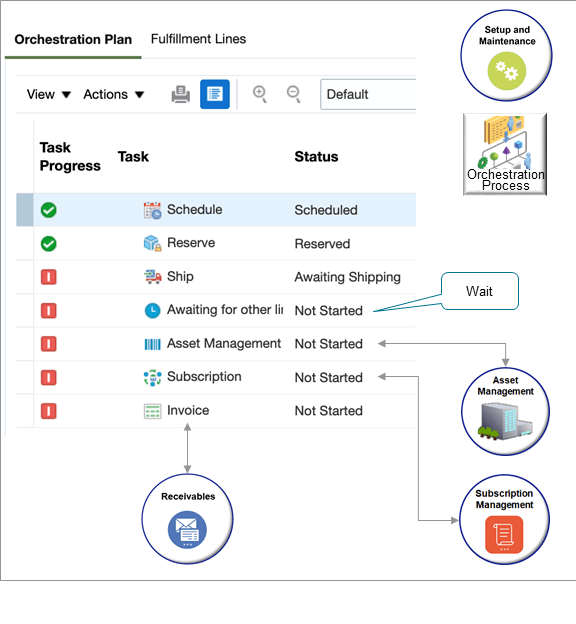Click the Invoice task icon

152,411
